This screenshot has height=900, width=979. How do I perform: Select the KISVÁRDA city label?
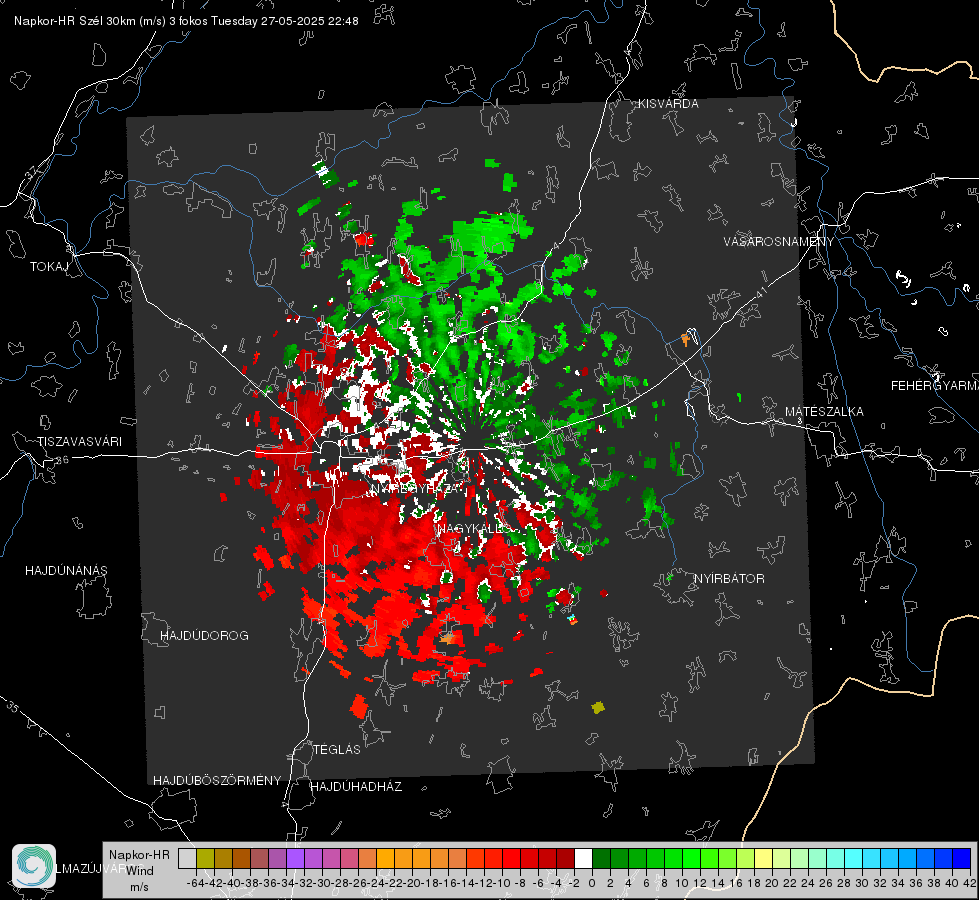click(668, 104)
